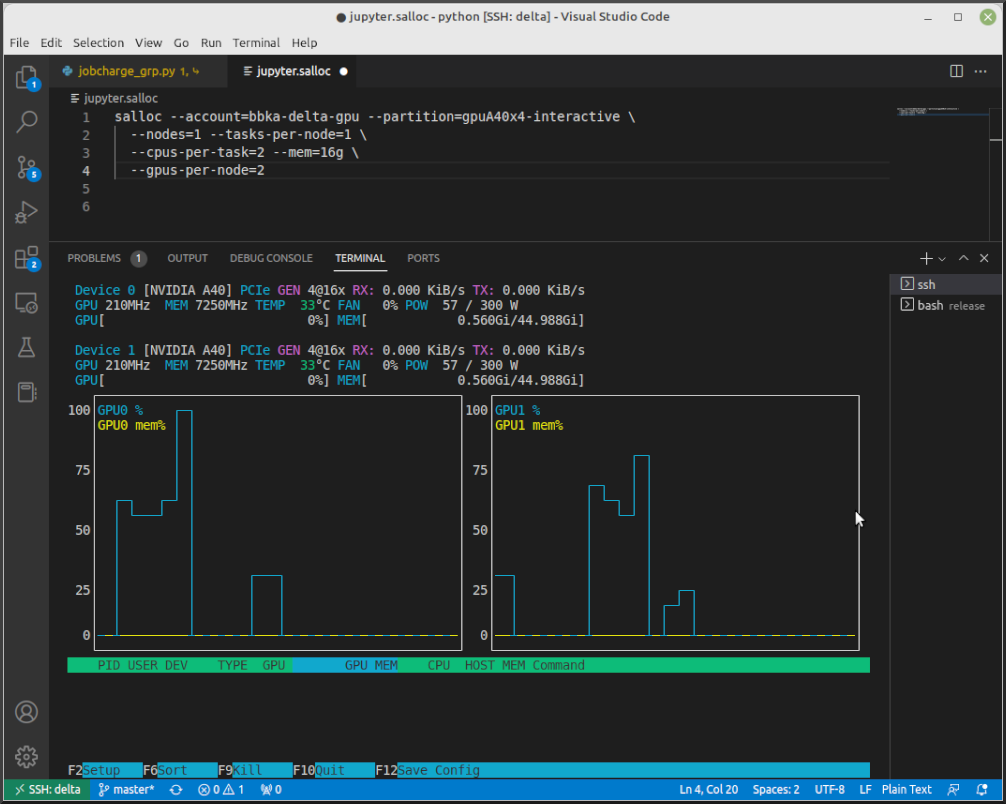The width and height of the screenshot is (1006, 804).
Task: Select the bash terminal in terminal list
Action: point(930,305)
